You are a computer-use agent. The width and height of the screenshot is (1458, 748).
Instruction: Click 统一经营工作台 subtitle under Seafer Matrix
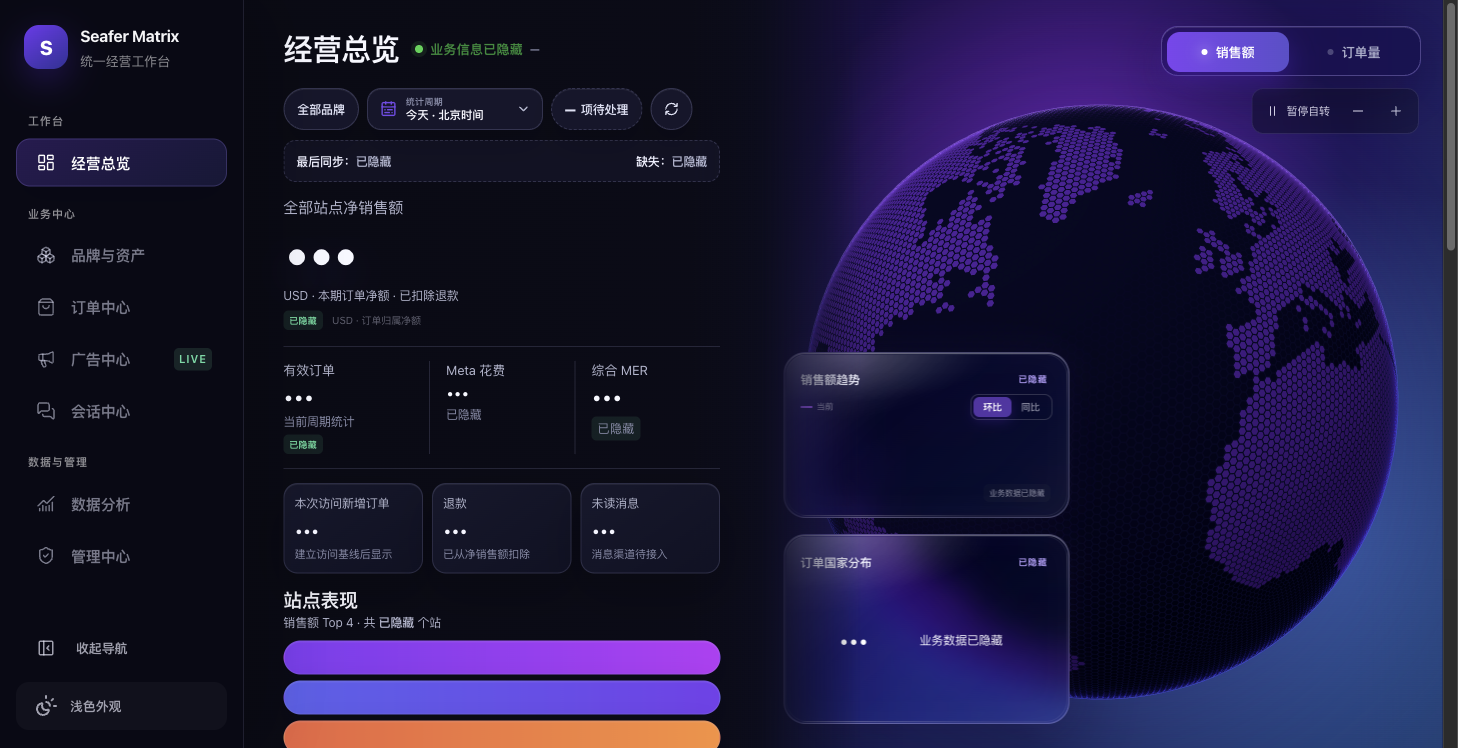pos(125,62)
